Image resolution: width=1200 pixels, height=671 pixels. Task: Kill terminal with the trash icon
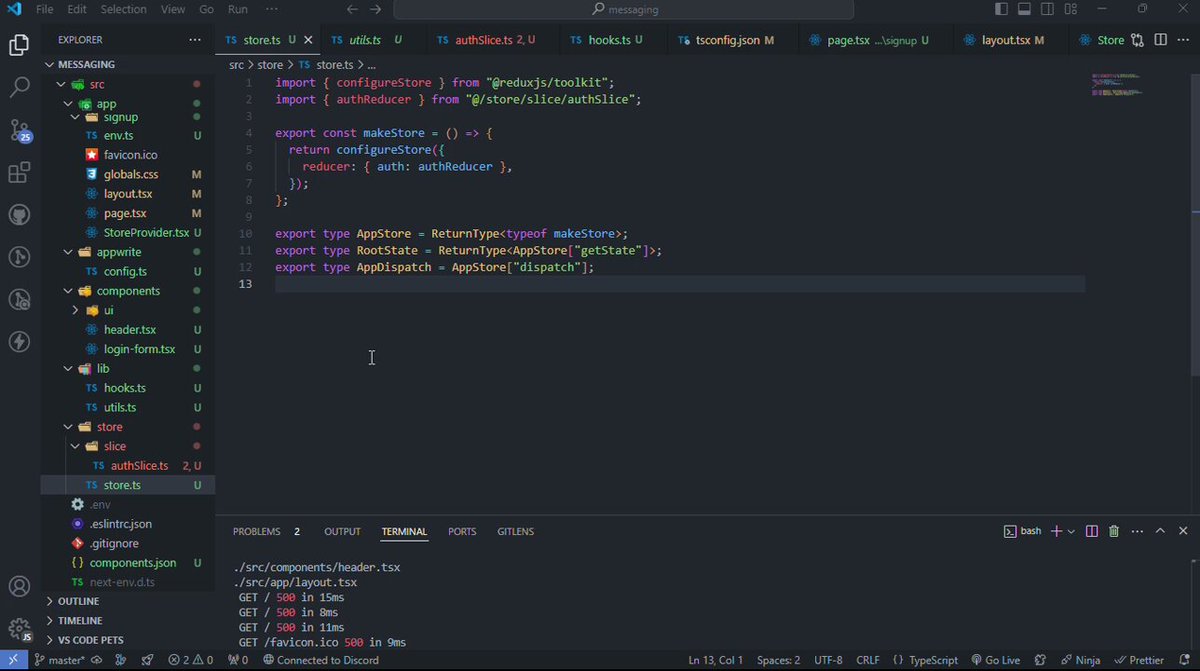point(1114,532)
